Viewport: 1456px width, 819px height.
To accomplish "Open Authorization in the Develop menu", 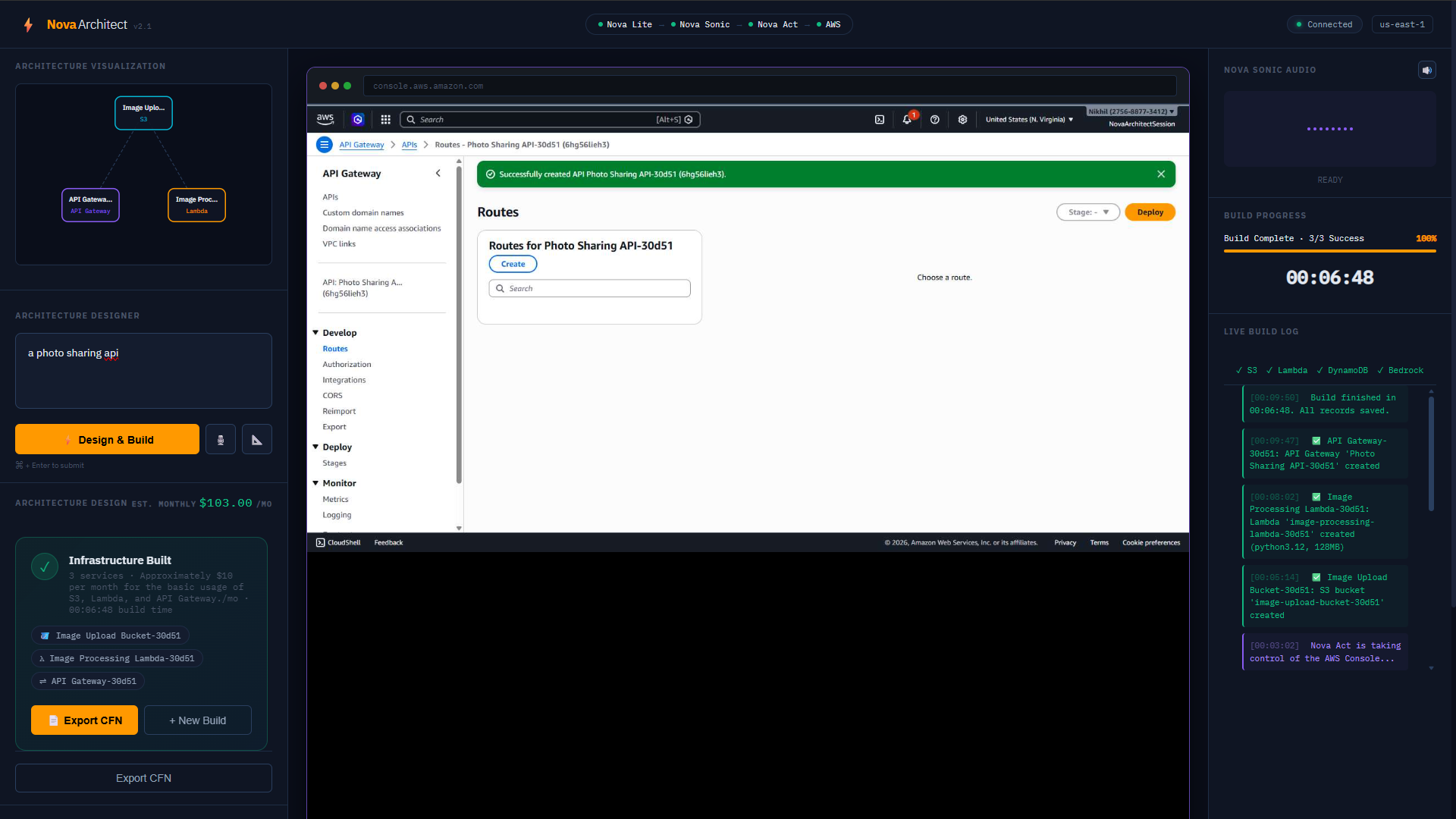I will pos(347,365).
